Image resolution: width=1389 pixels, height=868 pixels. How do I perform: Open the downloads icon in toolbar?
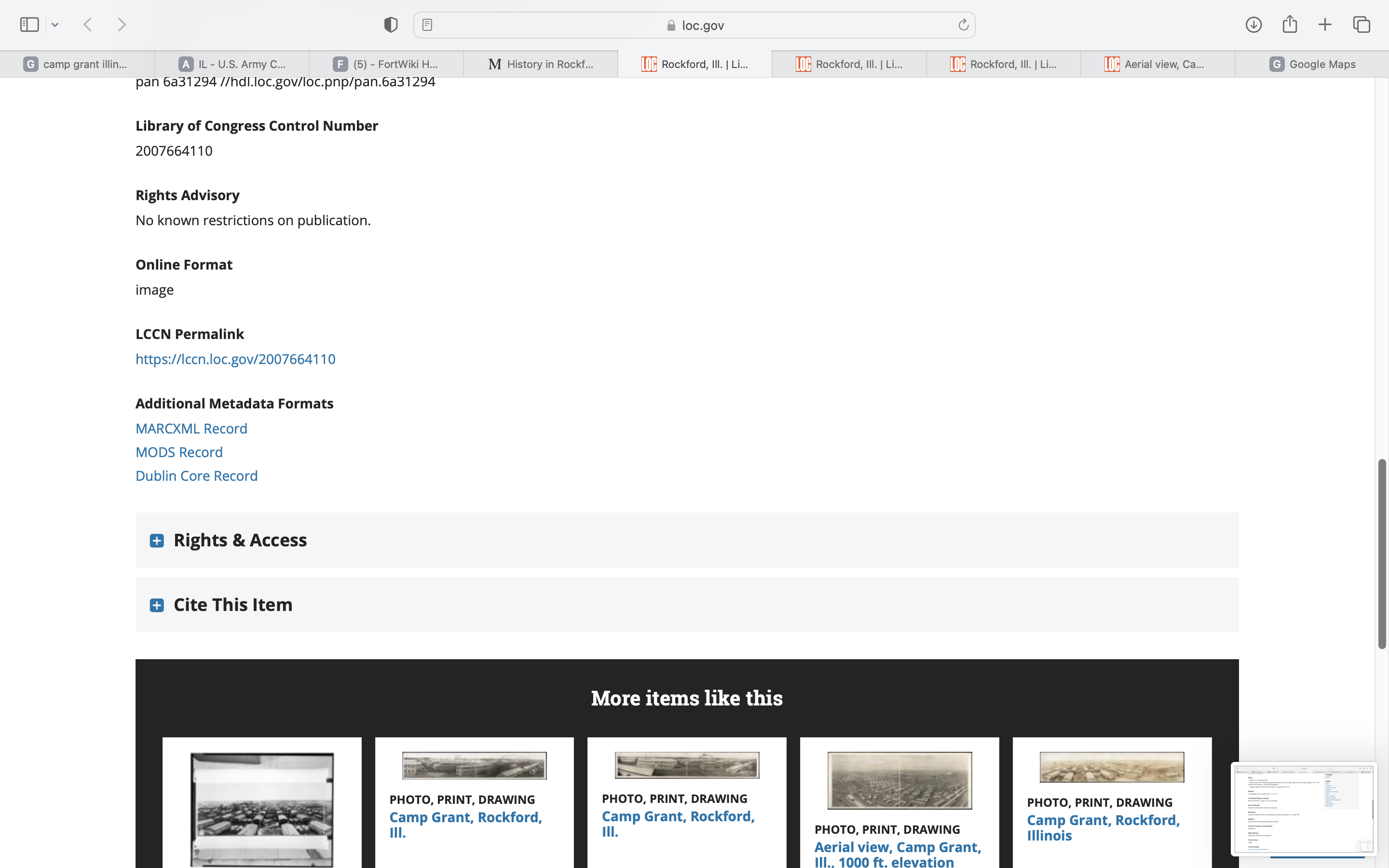click(x=1253, y=25)
